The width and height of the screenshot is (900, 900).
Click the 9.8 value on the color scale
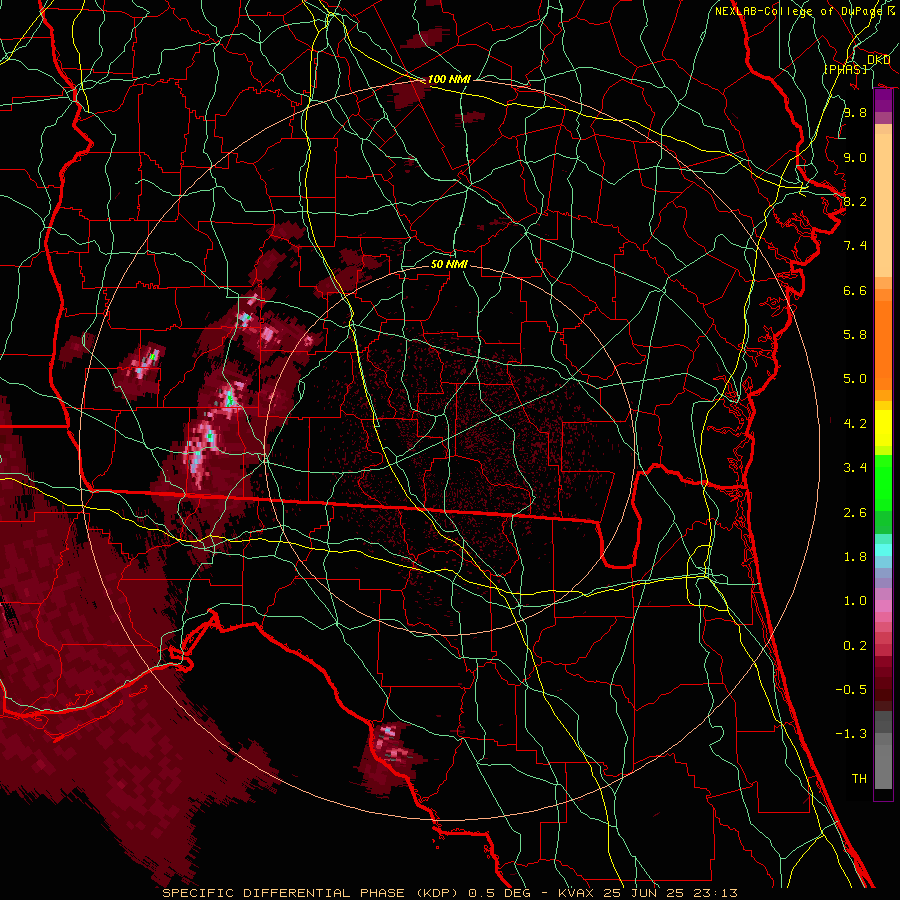(x=855, y=112)
